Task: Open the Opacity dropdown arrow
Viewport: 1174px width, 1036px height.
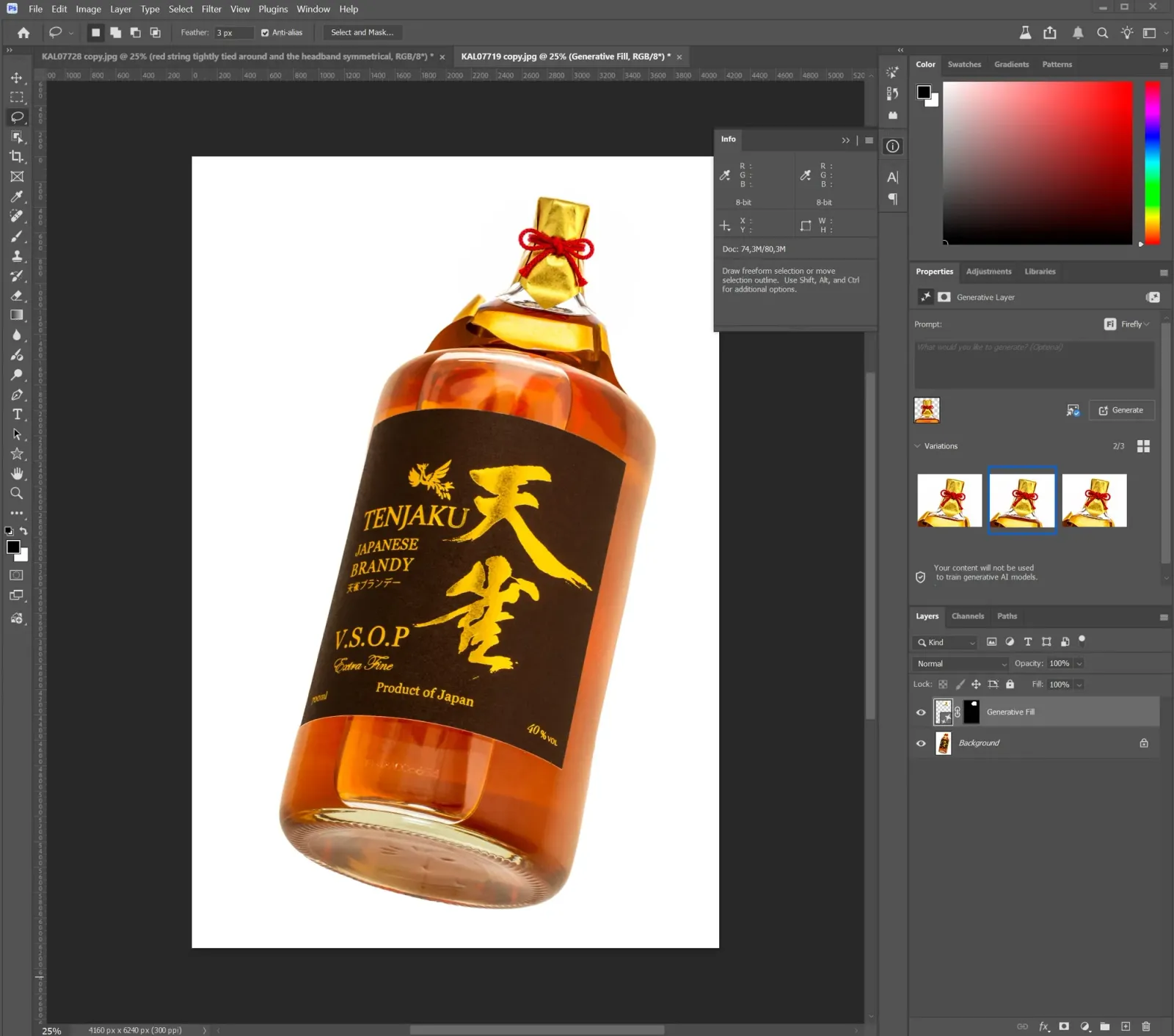Action: tap(1079, 664)
